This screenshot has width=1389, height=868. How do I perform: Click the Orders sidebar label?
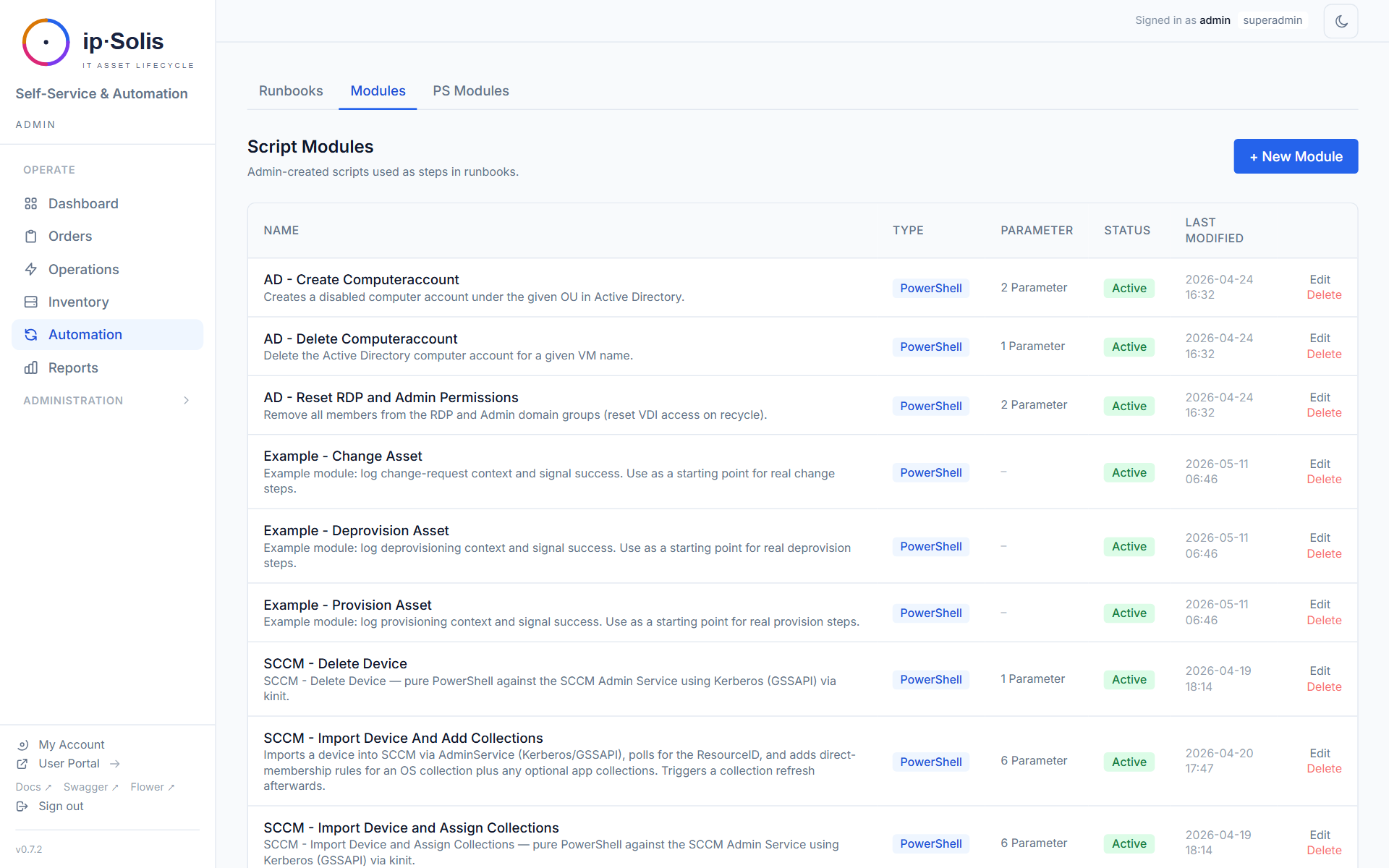(70, 237)
